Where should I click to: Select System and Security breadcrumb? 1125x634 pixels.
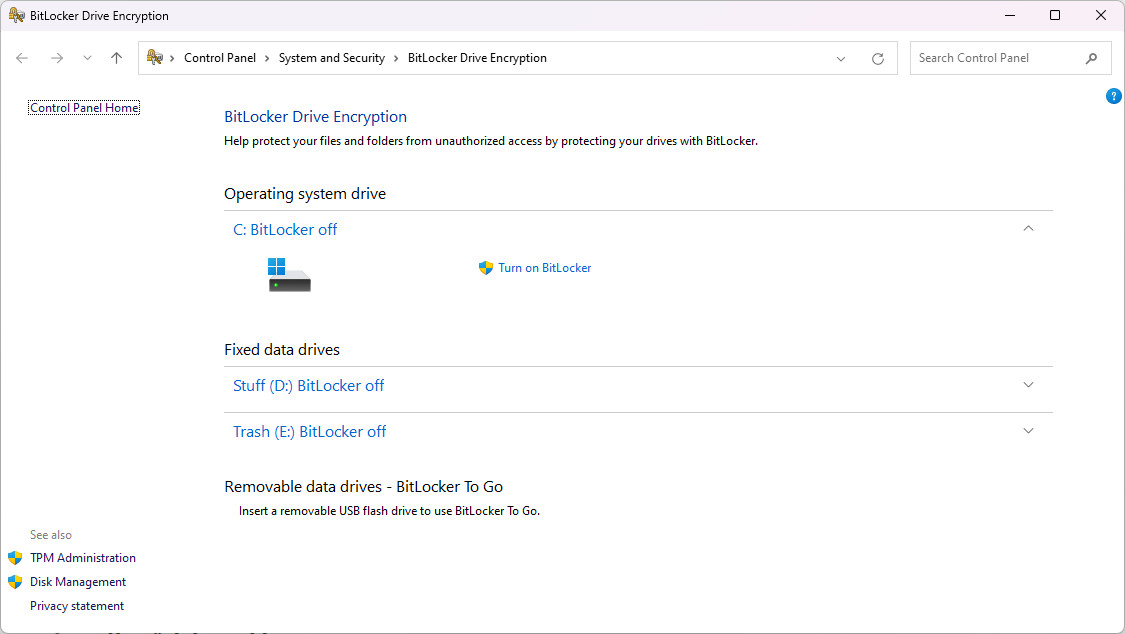tap(331, 58)
